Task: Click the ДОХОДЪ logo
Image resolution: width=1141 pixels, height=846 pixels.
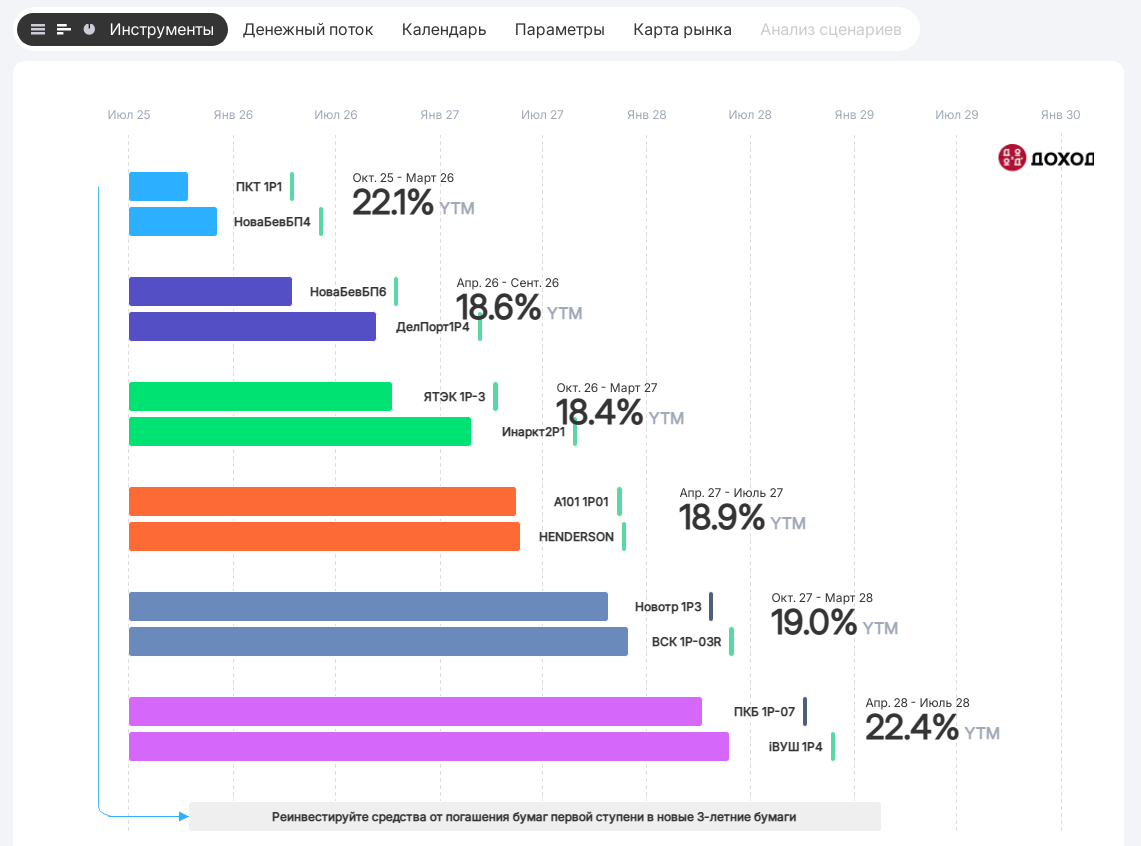Action: [1046, 158]
